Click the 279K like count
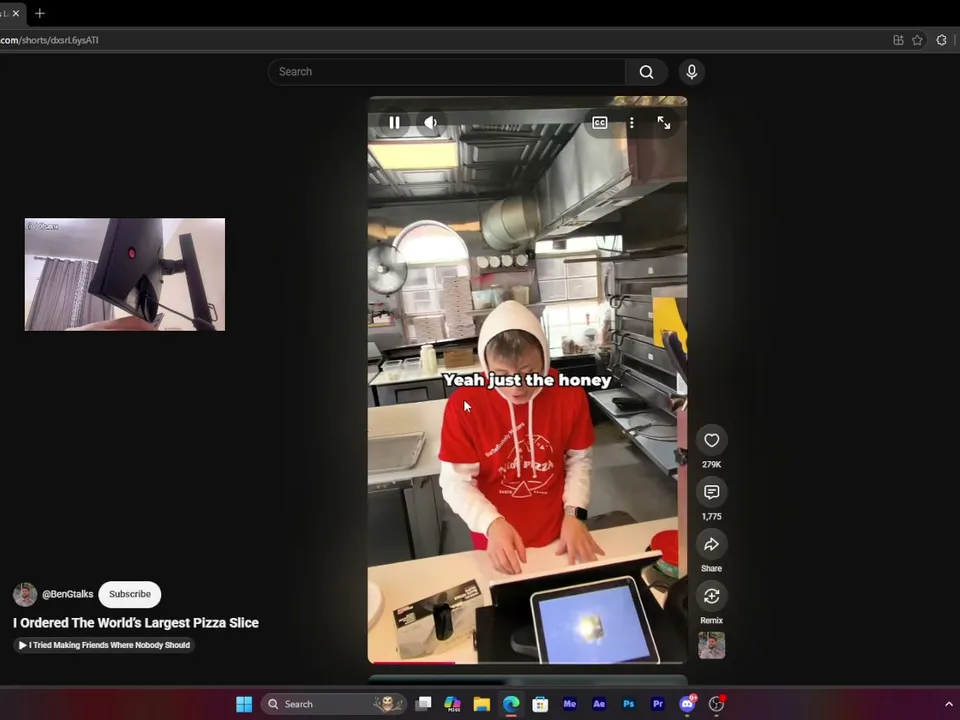960x720 pixels. [x=711, y=465]
